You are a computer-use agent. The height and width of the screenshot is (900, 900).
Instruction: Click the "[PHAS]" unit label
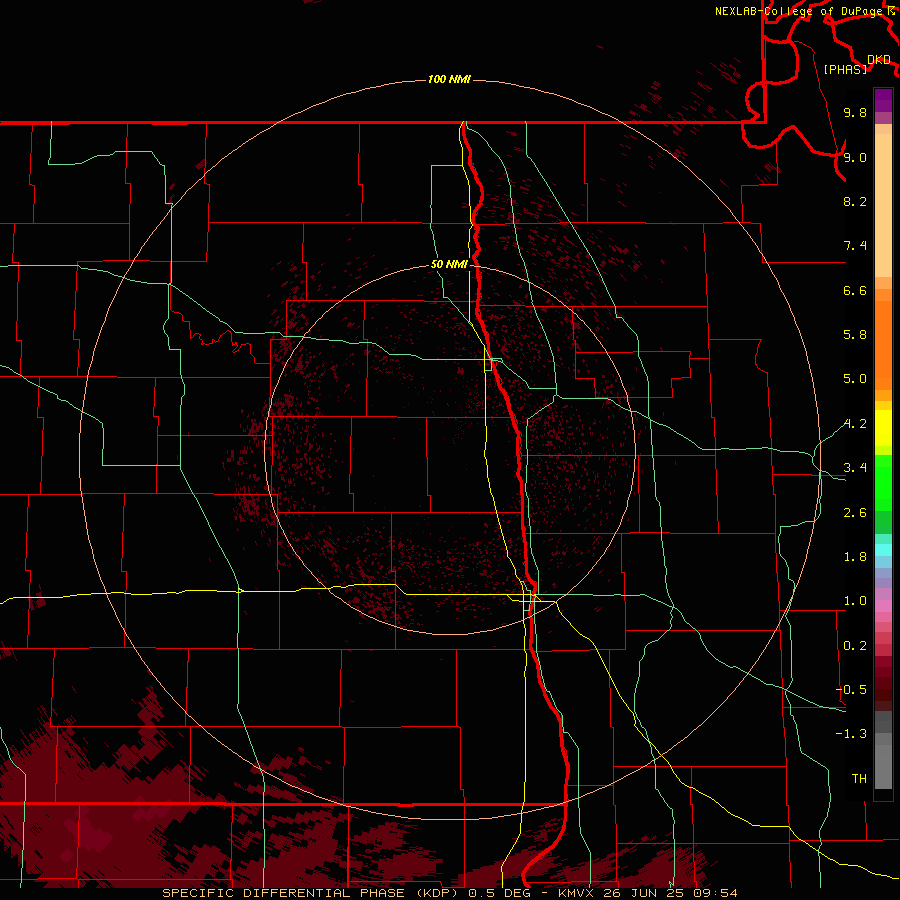pyautogui.click(x=845, y=69)
